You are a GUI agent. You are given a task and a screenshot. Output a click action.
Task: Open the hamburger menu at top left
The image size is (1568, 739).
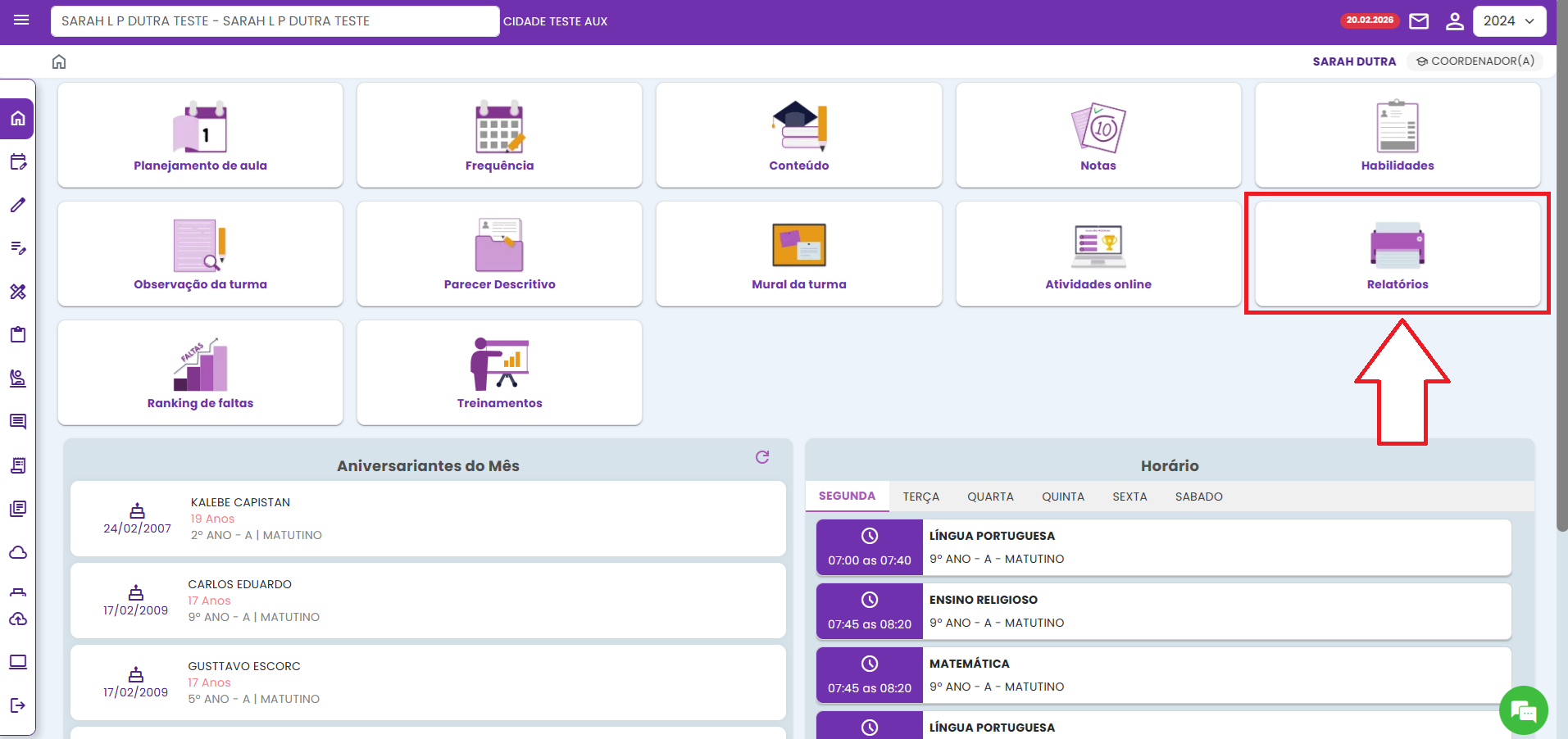tap(21, 20)
